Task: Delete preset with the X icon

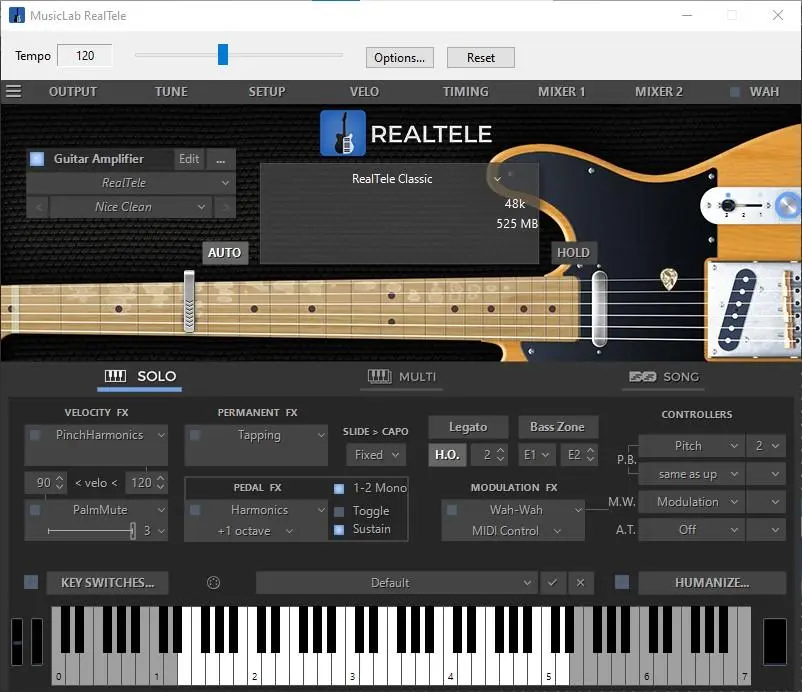Action: (580, 583)
